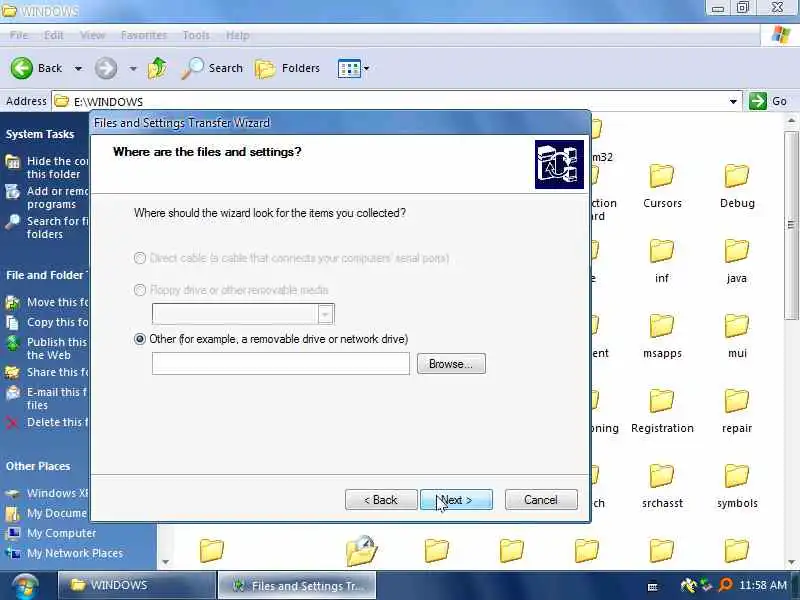Open the File menu

(x=18, y=35)
